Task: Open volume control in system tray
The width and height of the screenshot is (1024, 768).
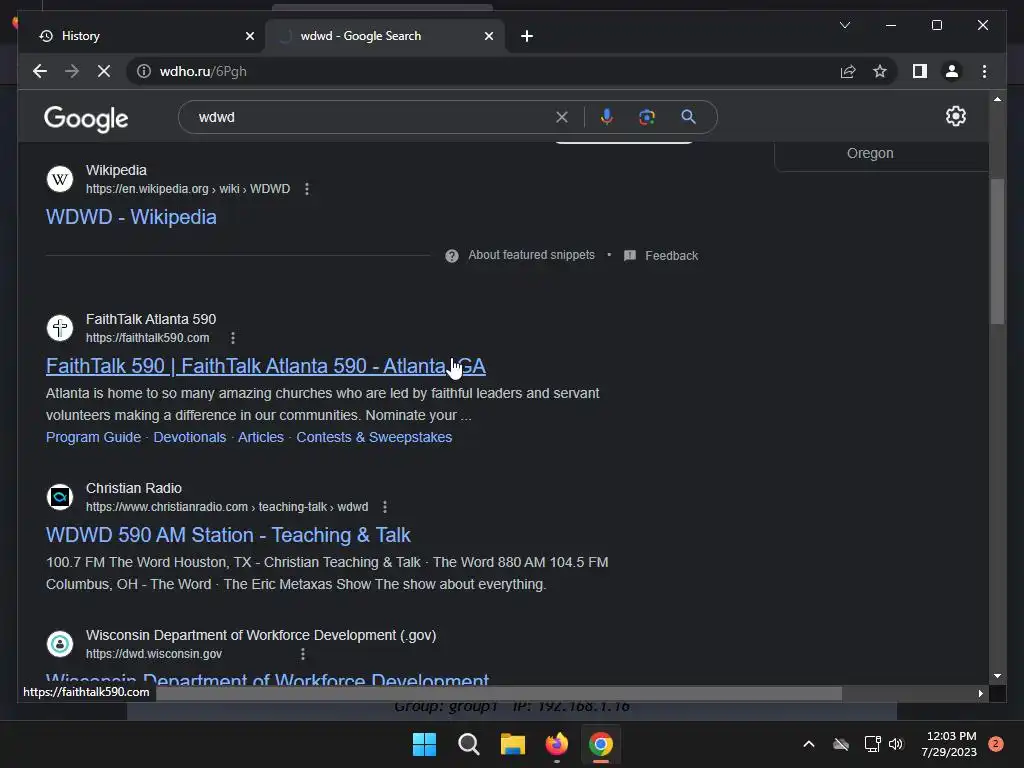Action: (896, 744)
